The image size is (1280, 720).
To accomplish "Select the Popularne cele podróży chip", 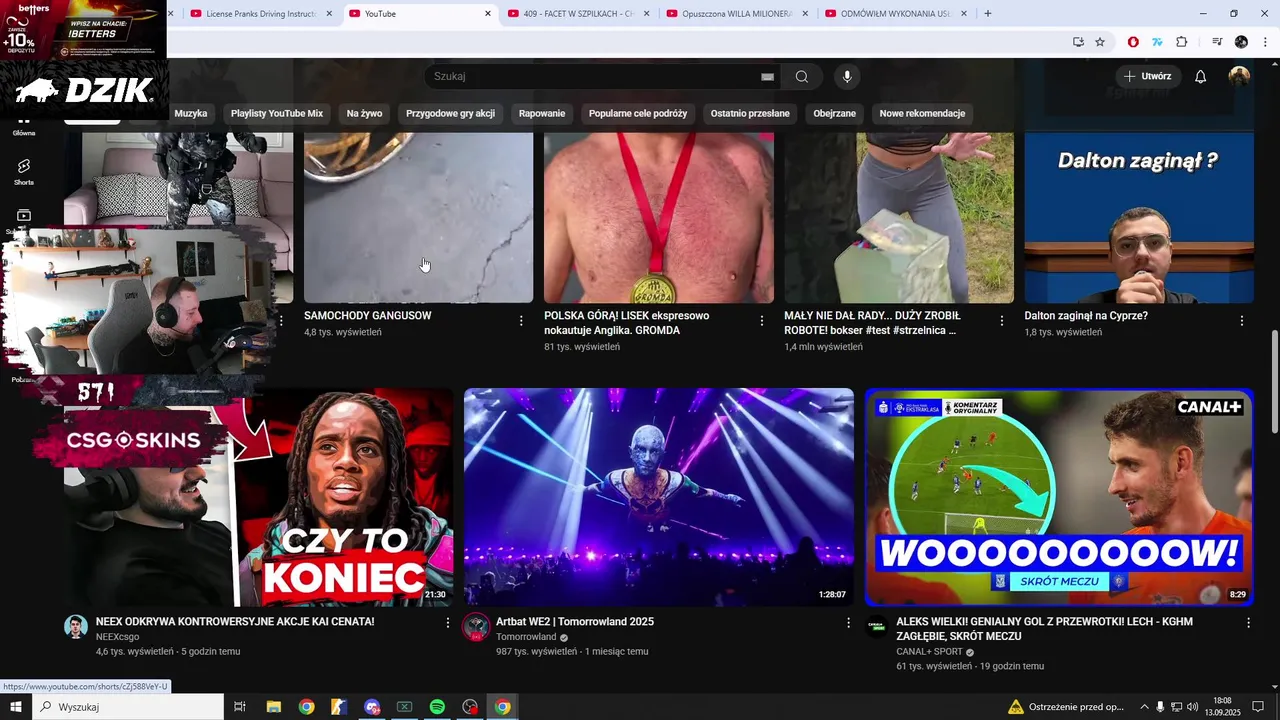I will coord(638,113).
